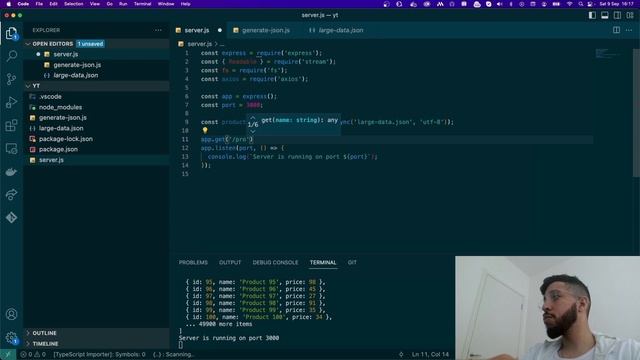
Task: Open the GIT panel tab
Action: point(352,262)
